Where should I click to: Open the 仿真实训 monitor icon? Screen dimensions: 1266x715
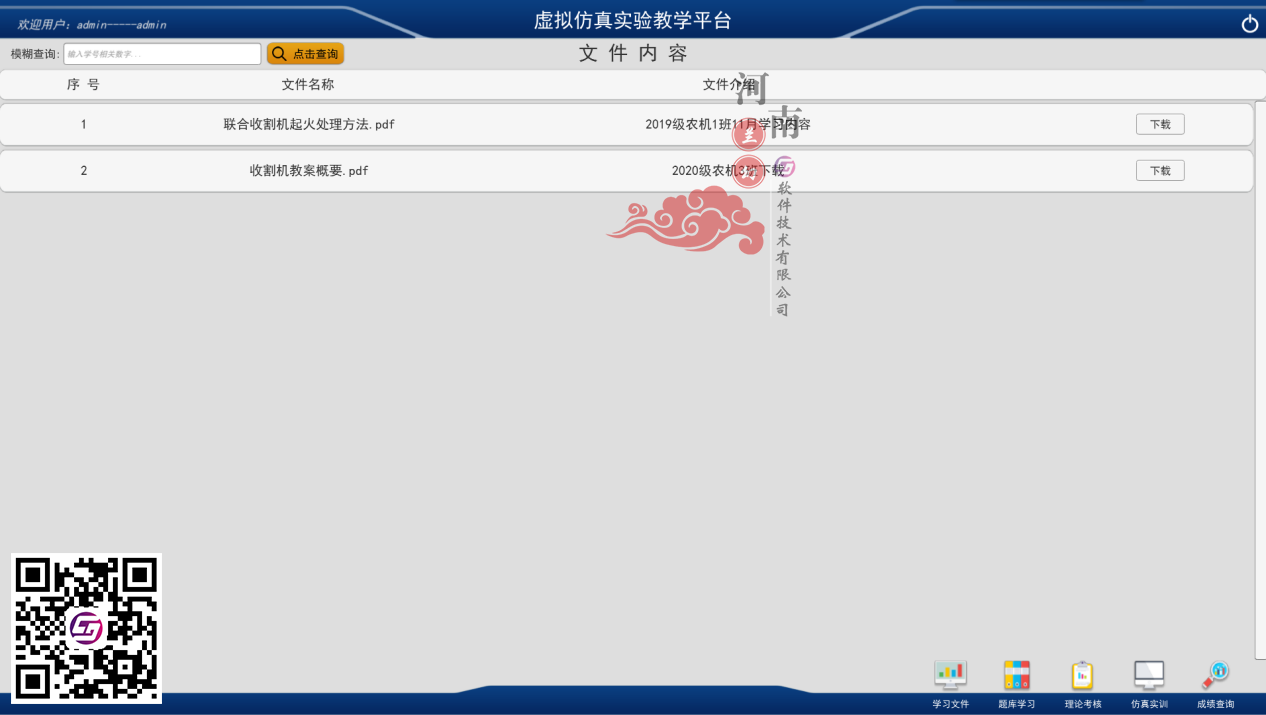[1148, 674]
